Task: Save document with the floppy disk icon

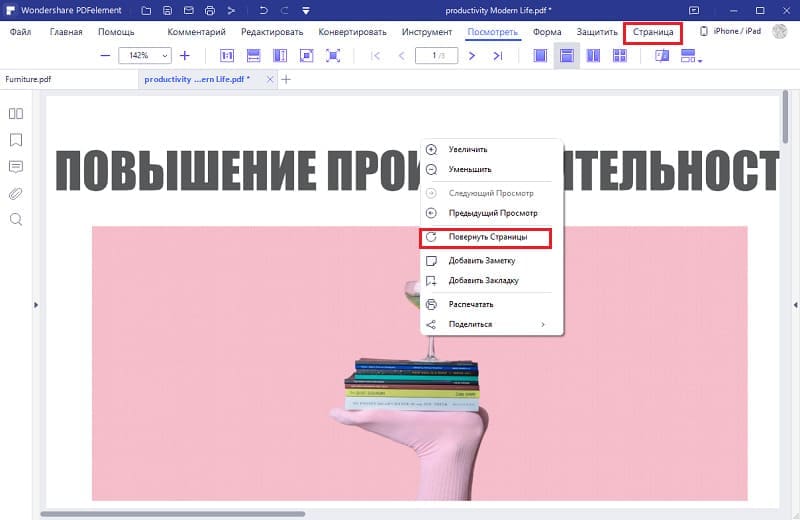Action: coord(167,10)
